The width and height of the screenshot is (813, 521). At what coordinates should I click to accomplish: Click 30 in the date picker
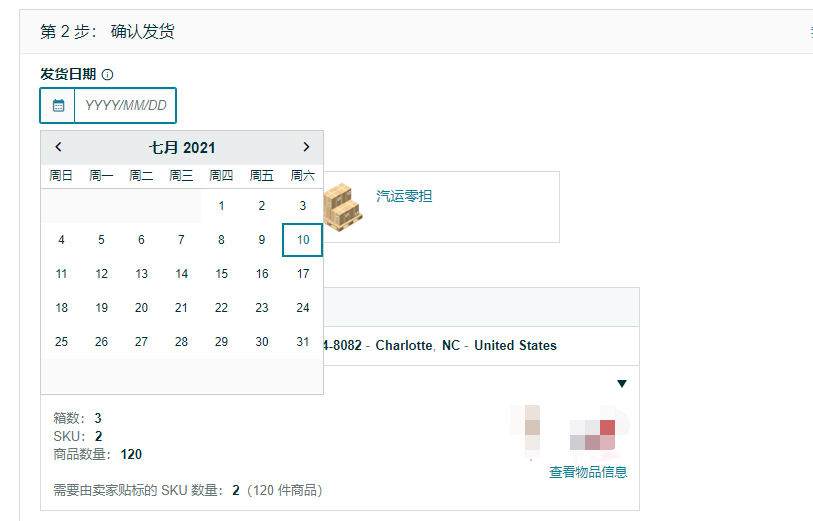tap(262, 342)
